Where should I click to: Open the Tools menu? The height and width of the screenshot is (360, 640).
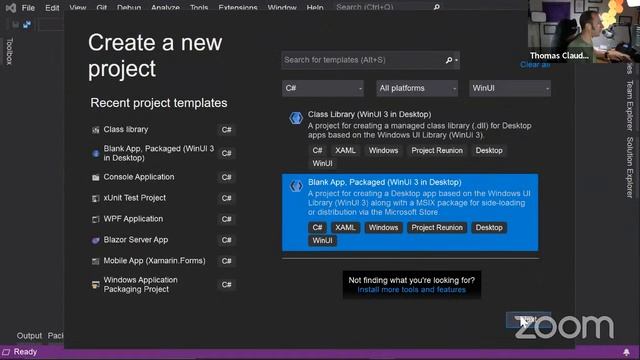(199, 8)
